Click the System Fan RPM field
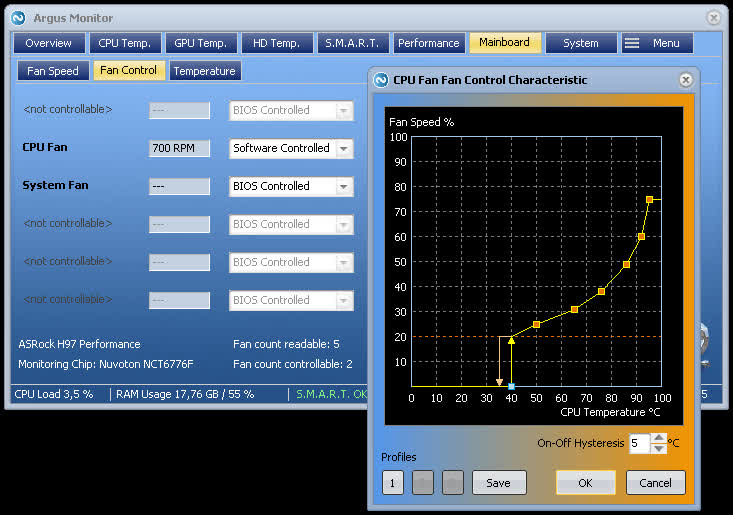 179,186
